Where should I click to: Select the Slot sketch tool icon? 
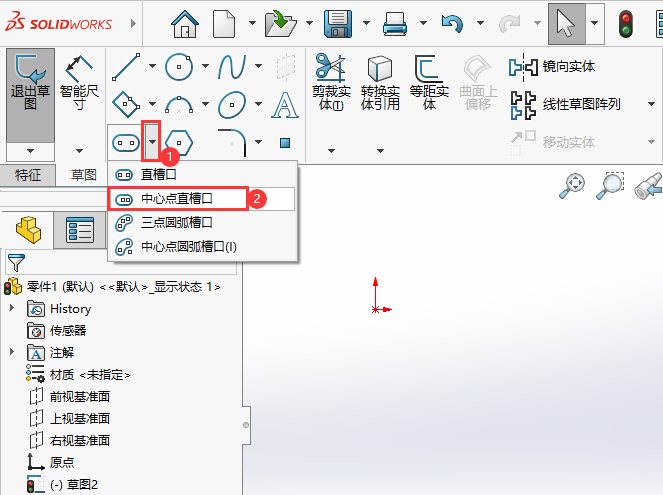pos(126,143)
